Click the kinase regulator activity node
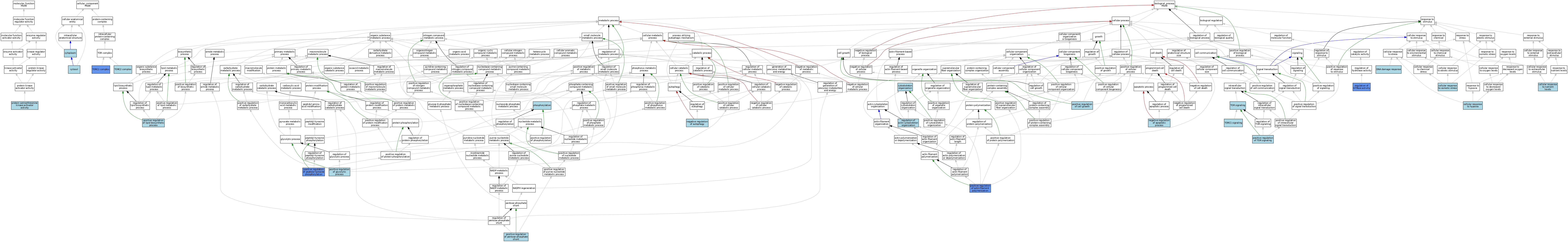The height and width of the screenshot is (242, 1568). (36, 53)
